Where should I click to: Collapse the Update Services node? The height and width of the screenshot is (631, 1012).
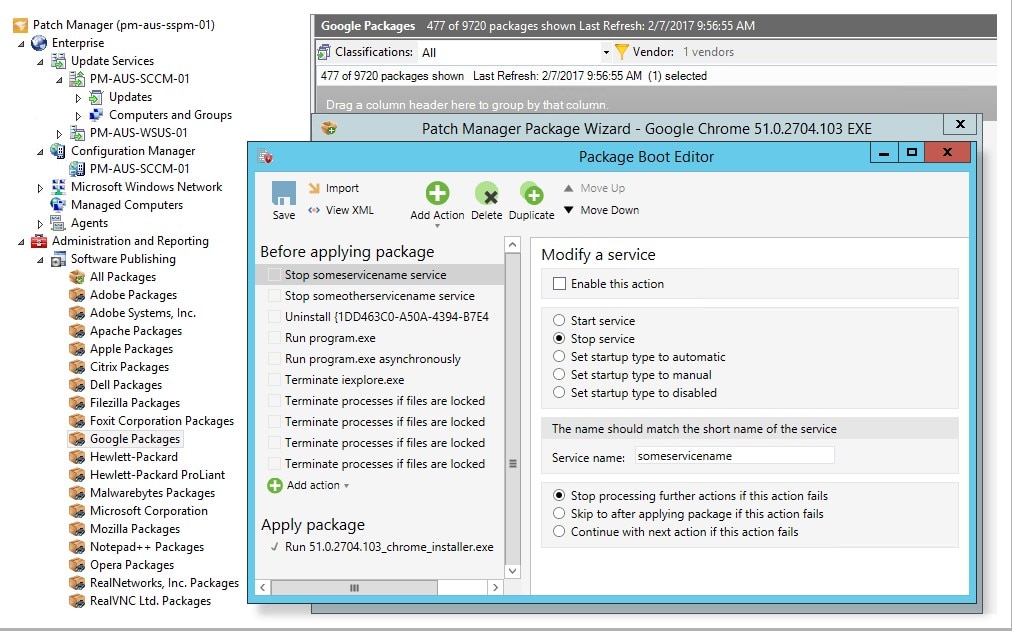pos(40,62)
